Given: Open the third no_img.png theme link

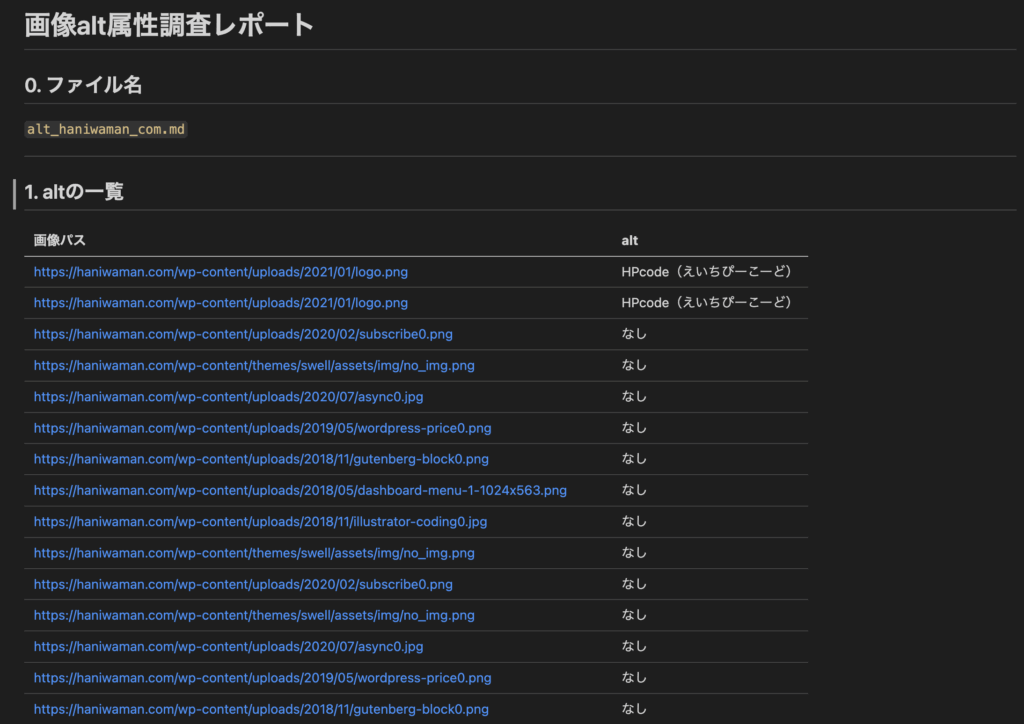Looking at the screenshot, I should point(254,615).
